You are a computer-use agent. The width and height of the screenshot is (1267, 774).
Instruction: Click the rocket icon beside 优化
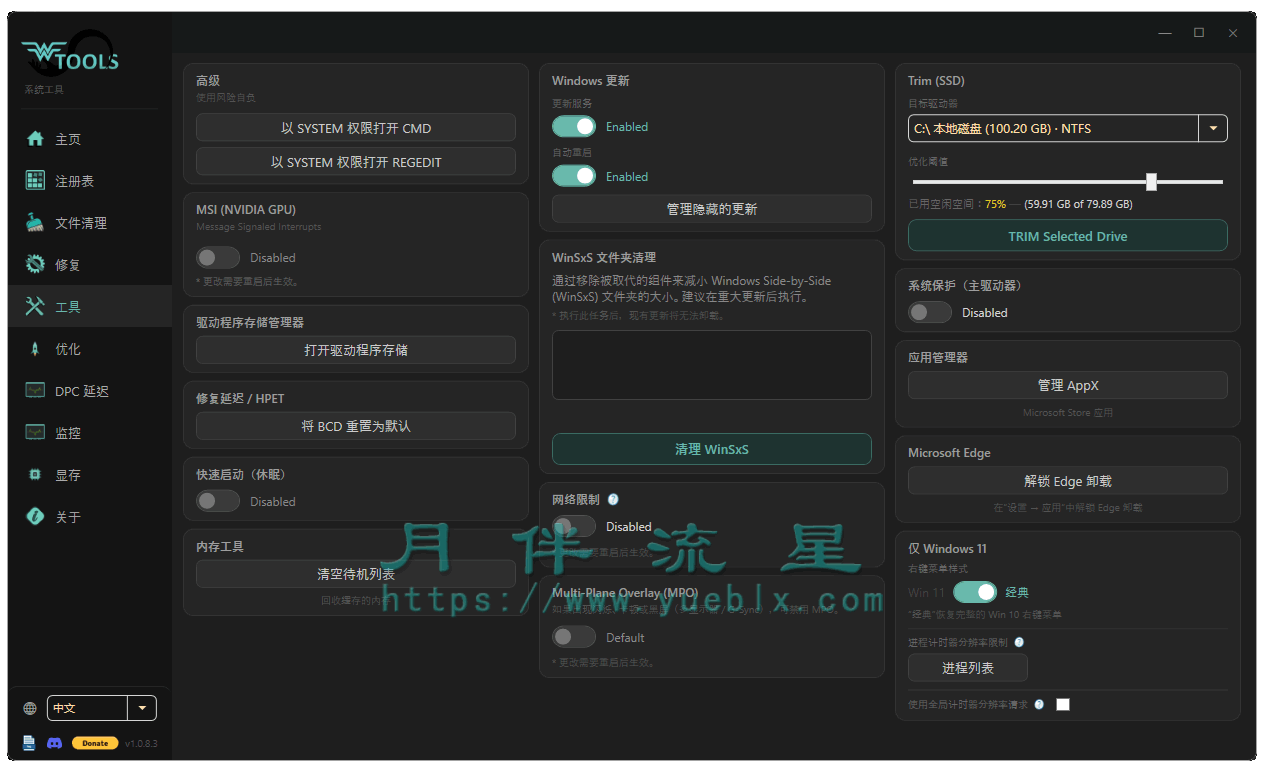(35, 349)
